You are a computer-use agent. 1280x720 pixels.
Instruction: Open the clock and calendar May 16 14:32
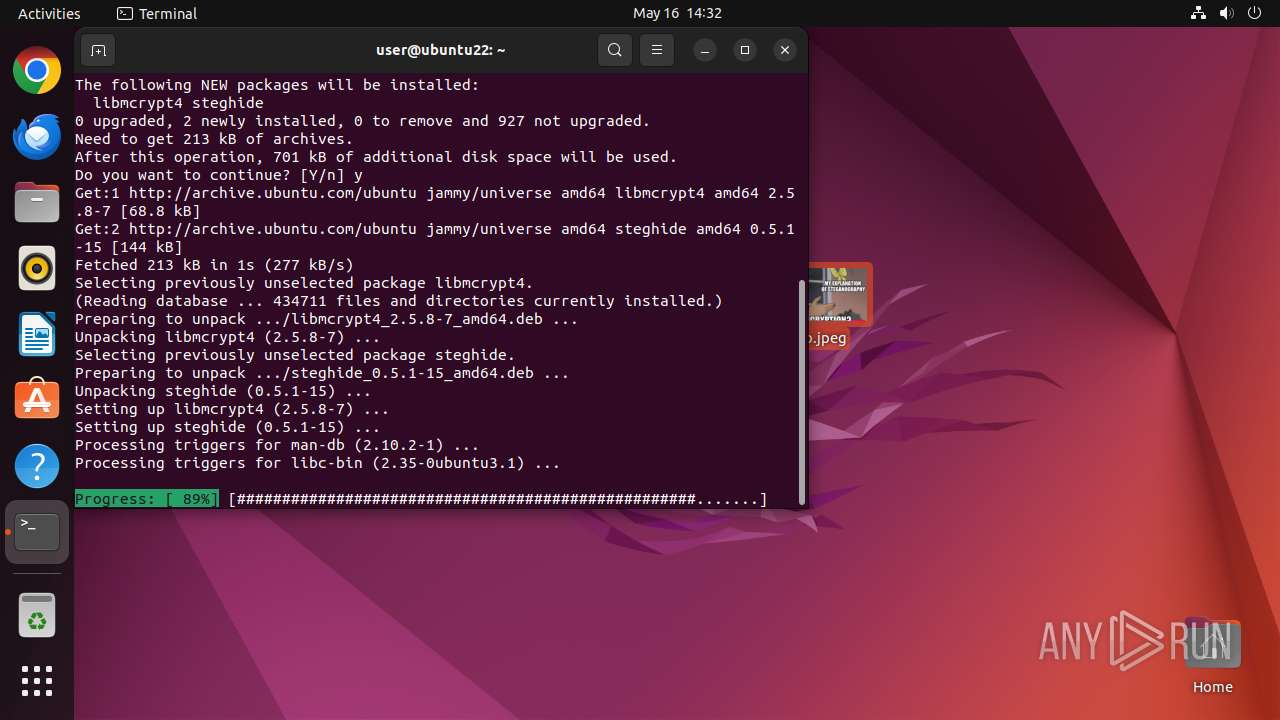click(x=677, y=13)
